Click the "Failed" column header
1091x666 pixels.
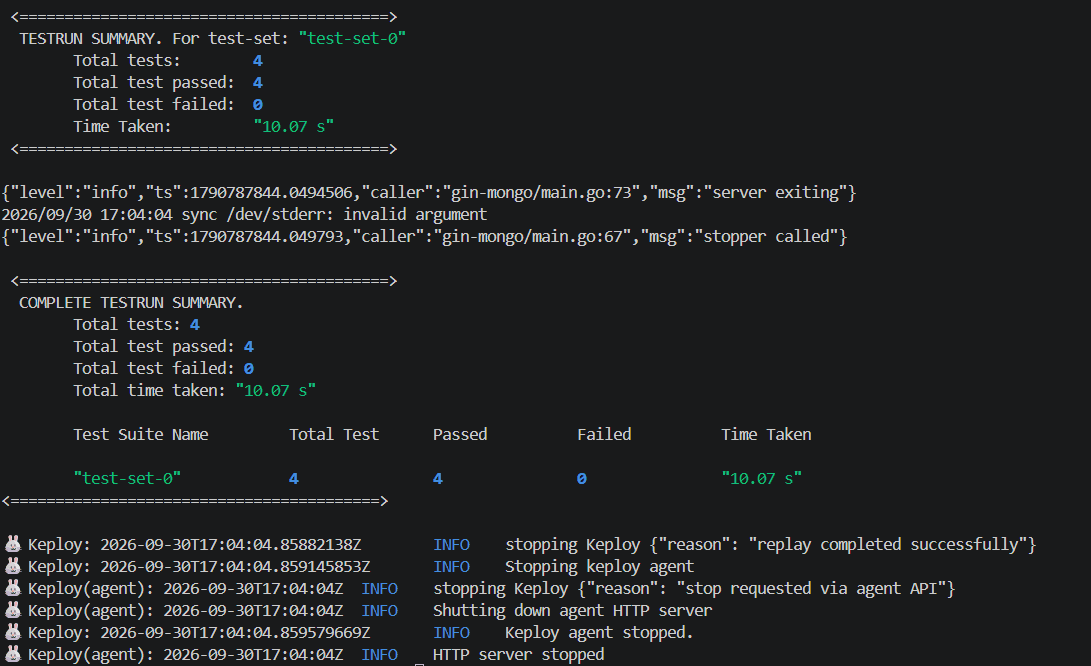pos(604,434)
